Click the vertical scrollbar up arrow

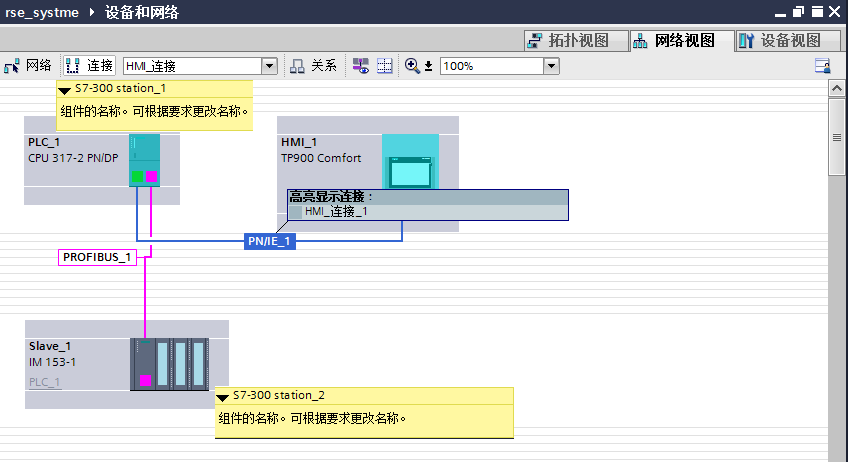coord(837,88)
